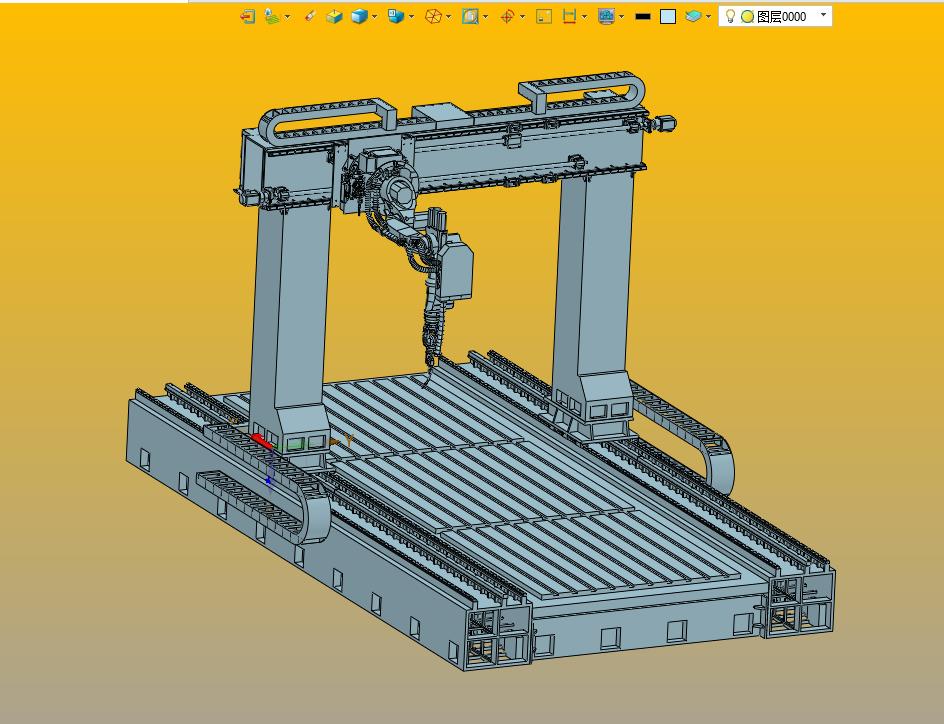Click the stacked layers icon
The image size is (944, 724).
(693, 16)
